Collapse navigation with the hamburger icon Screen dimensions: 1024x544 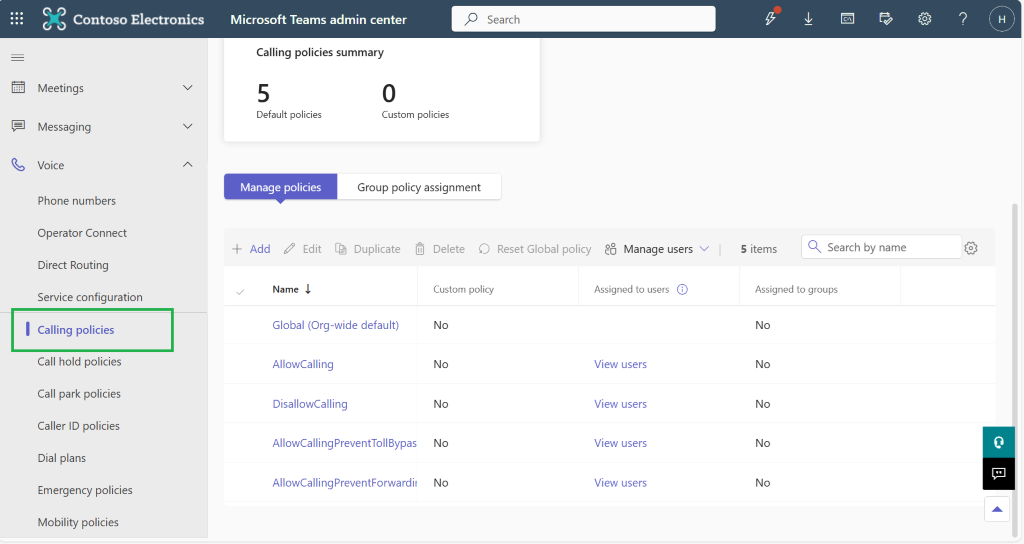tap(18, 57)
